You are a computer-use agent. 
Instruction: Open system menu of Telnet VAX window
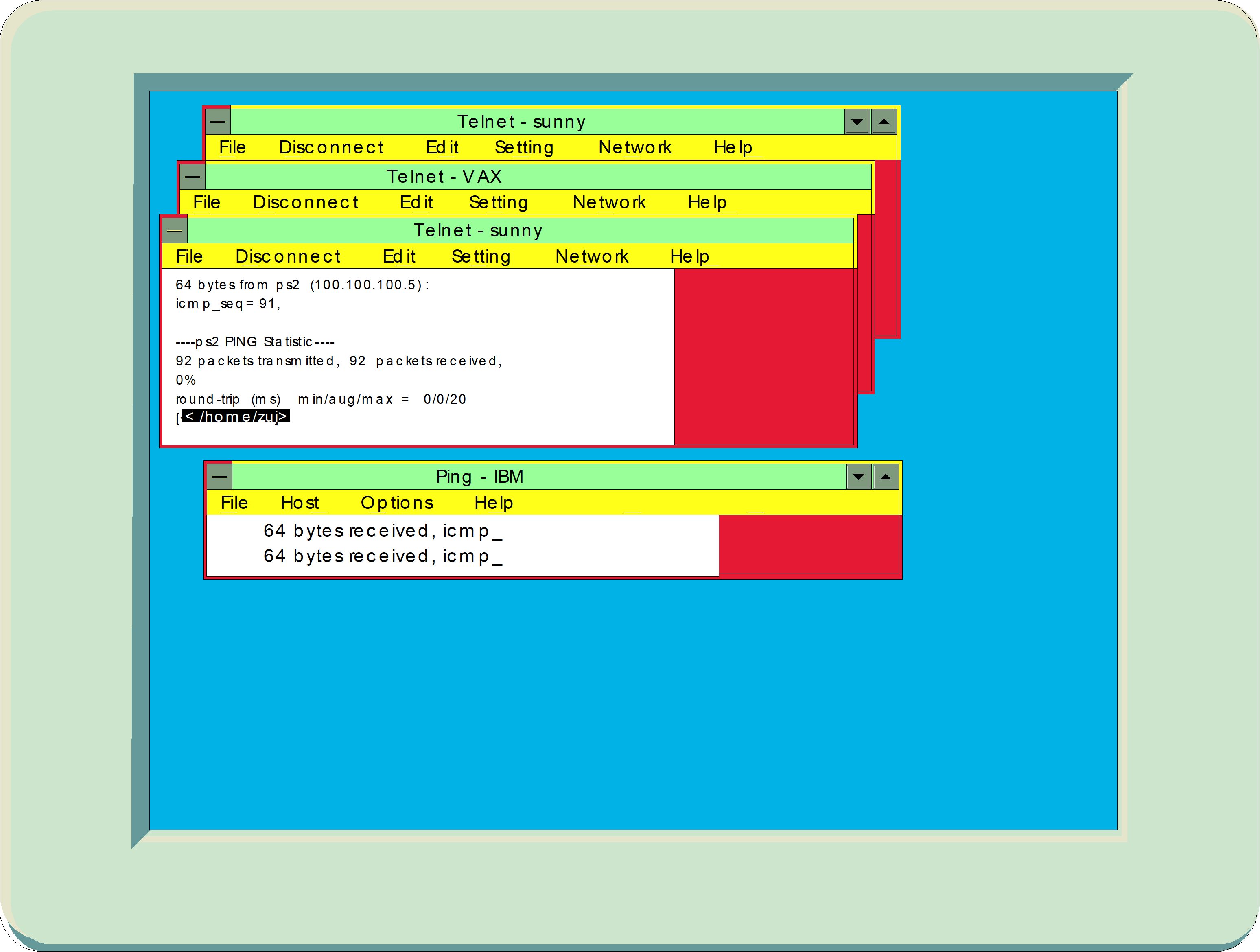click(x=192, y=177)
